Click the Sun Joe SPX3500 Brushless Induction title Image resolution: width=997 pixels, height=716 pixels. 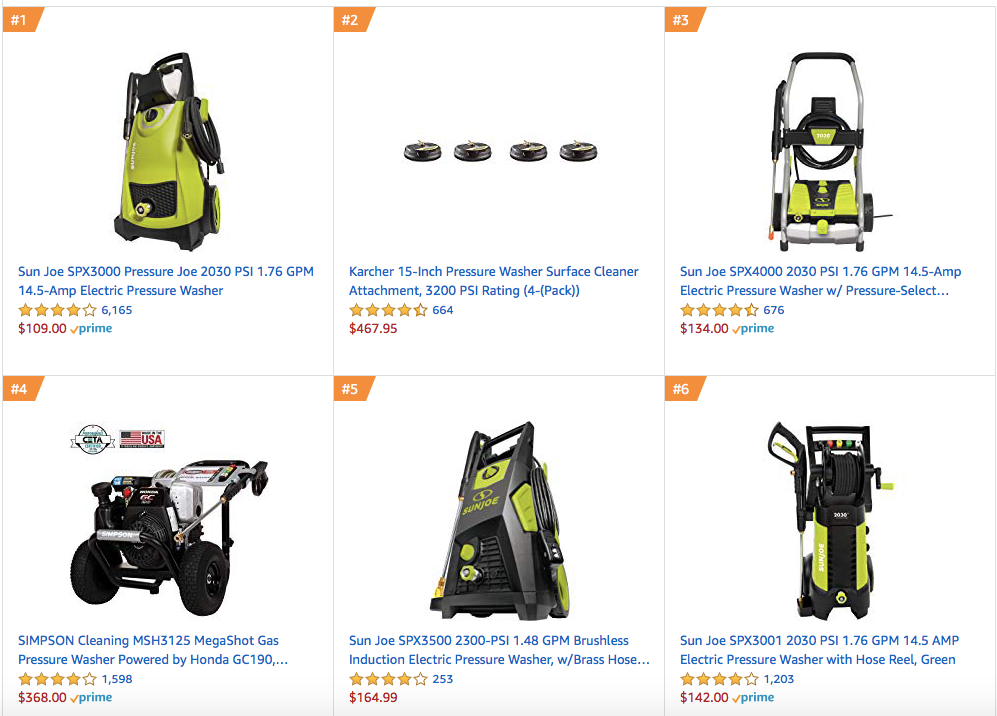(x=499, y=650)
